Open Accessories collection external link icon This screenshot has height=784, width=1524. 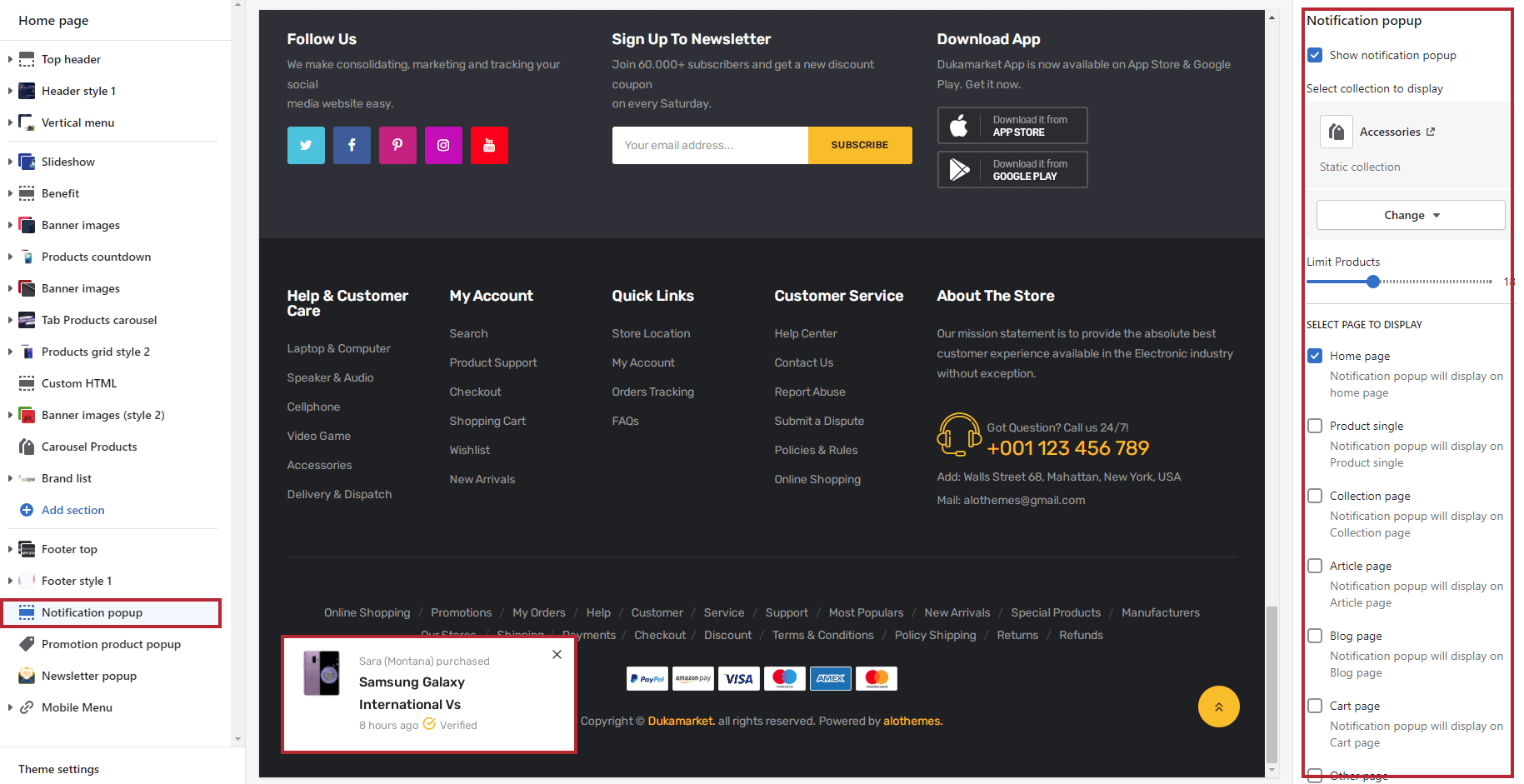click(1431, 132)
